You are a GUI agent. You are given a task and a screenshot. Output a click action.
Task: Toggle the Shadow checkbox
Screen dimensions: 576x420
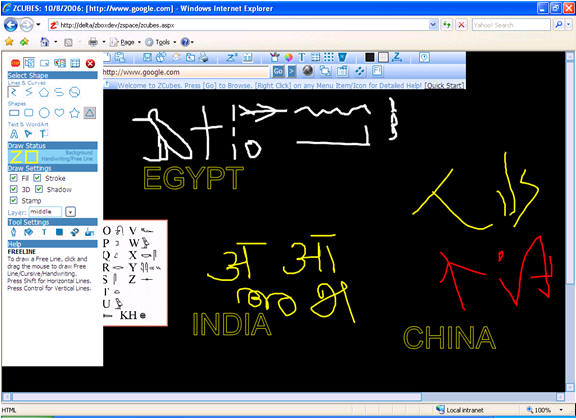tap(39, 189)
